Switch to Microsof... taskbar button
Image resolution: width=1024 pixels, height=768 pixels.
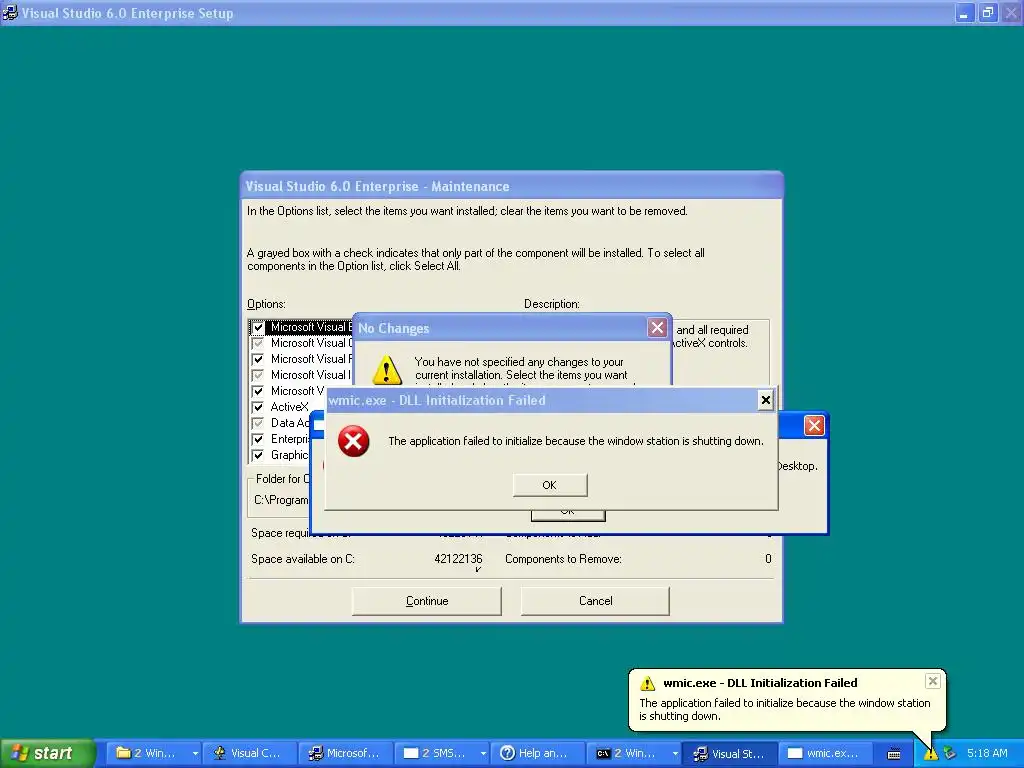345,754
